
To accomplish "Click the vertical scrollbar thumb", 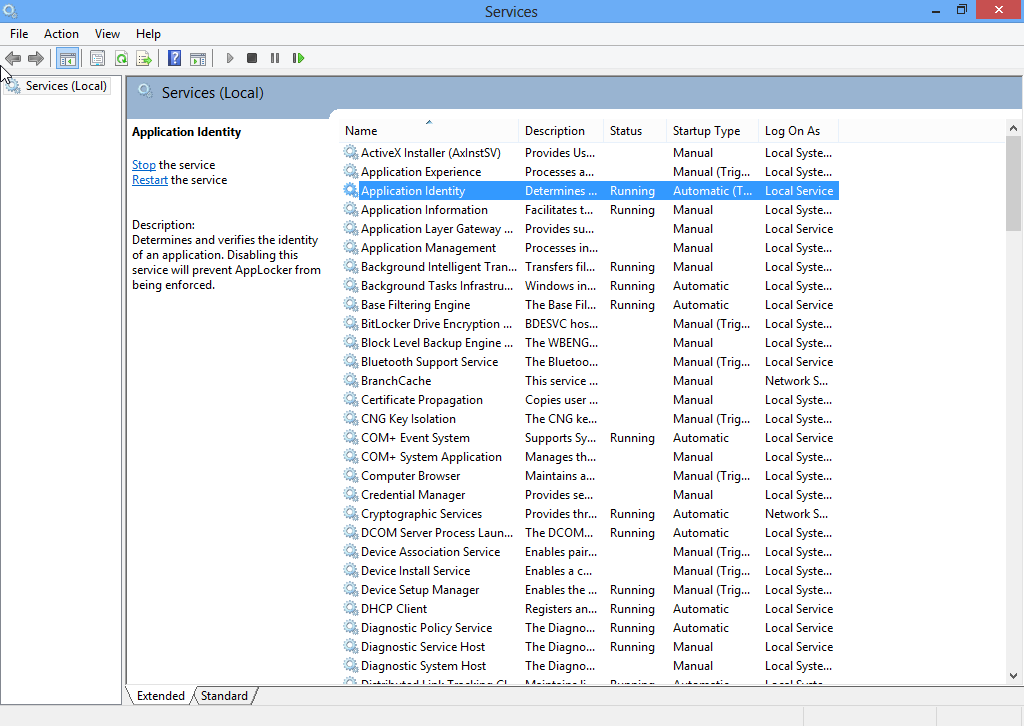I will click(1013, 183).
